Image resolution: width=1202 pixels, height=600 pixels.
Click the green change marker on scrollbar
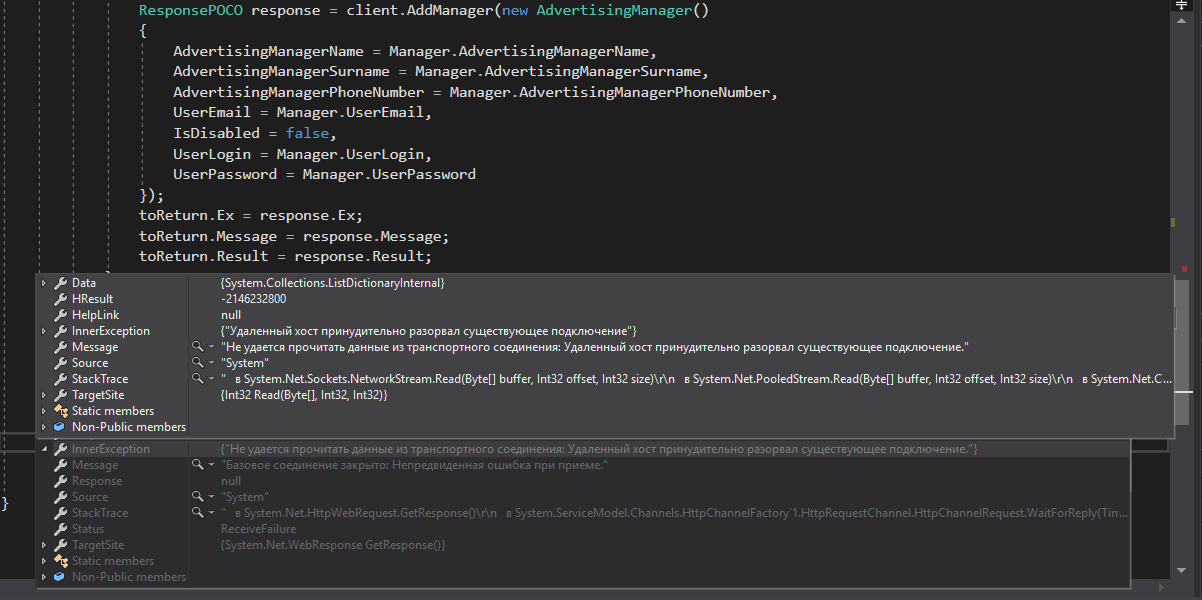click(1173, 223)
